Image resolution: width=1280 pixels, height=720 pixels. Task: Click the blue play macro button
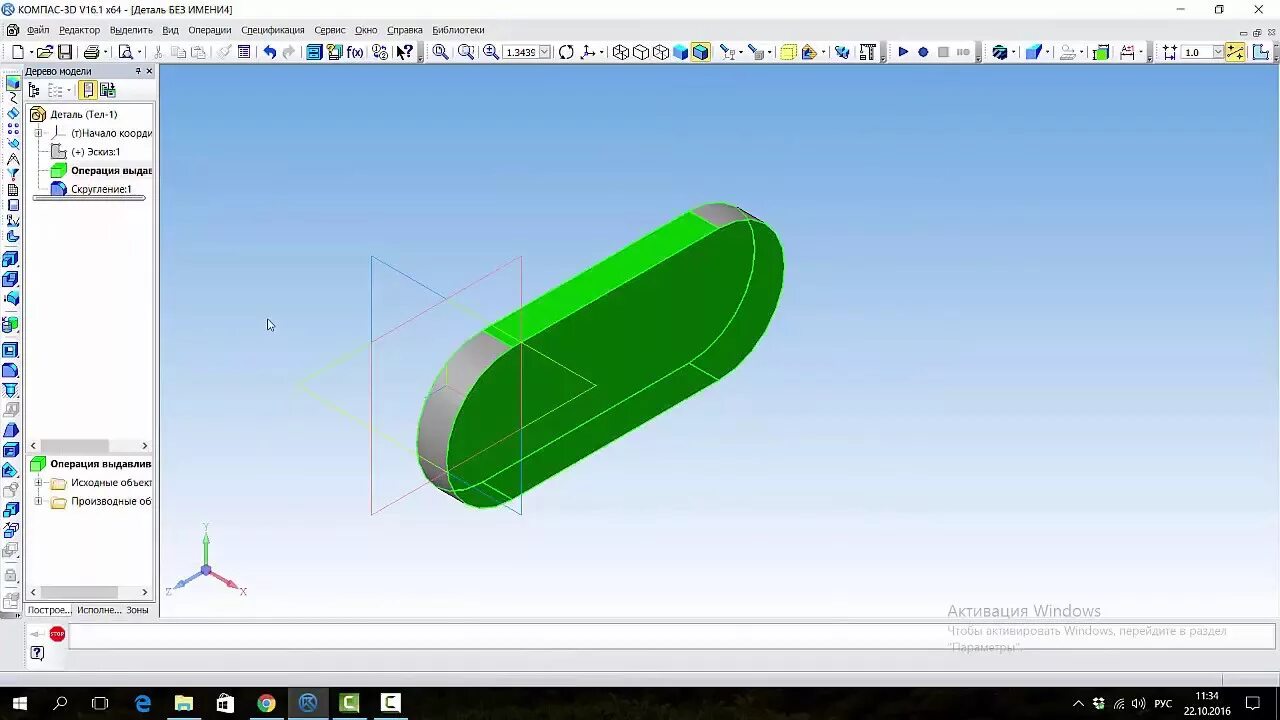point(903,52)
